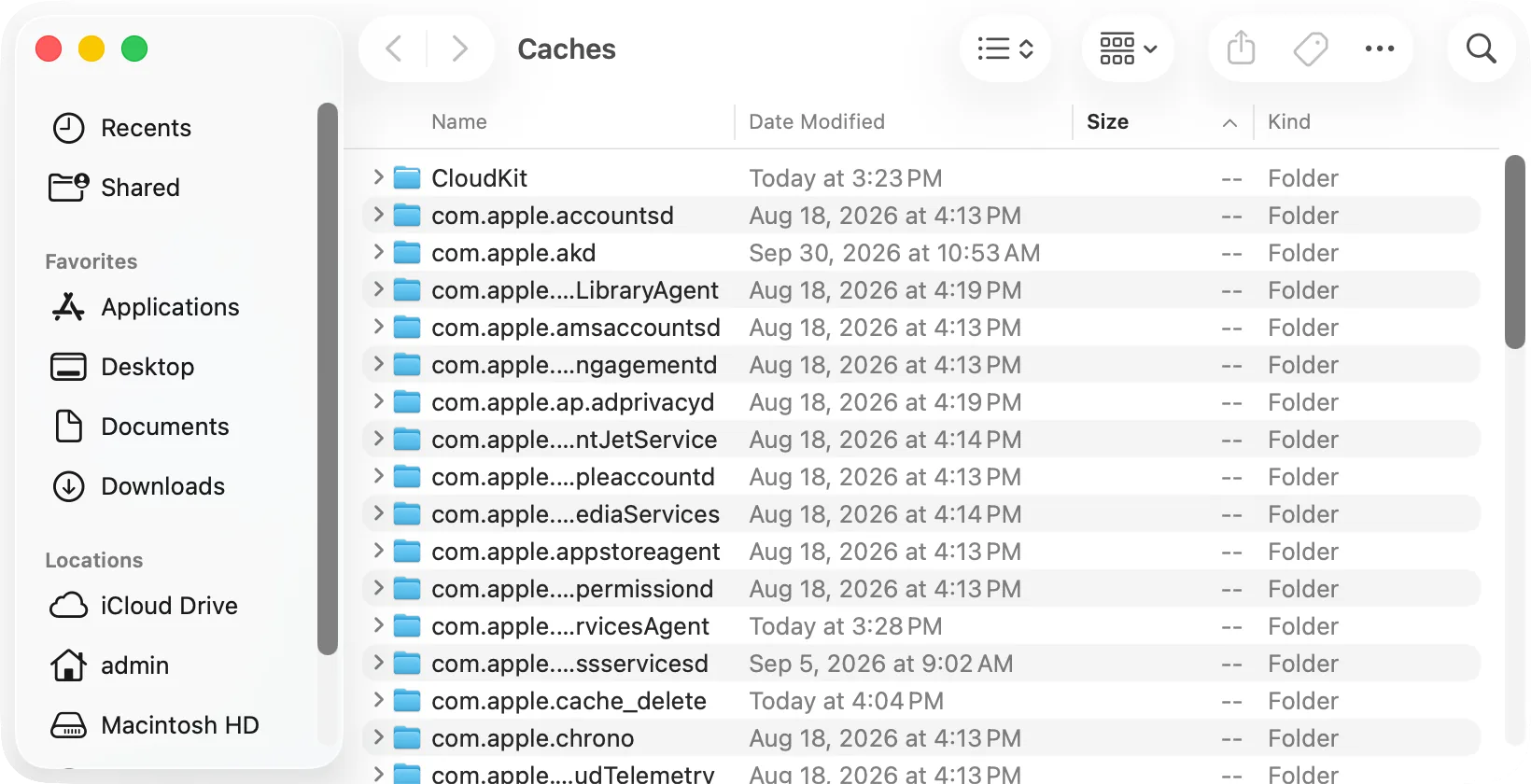Expand the CloudKit folder
Screen dimensions: 1531x784
click(x=378, y=177)
